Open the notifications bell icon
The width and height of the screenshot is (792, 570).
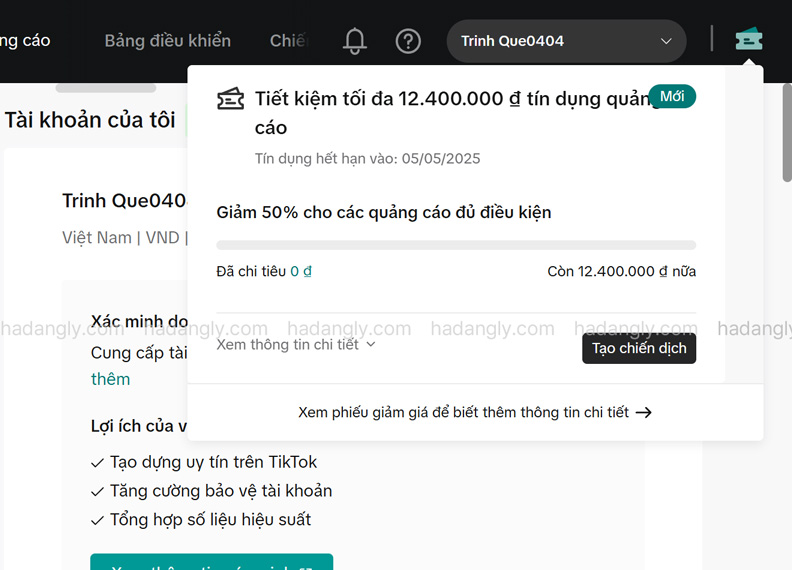tap(354, 41)
